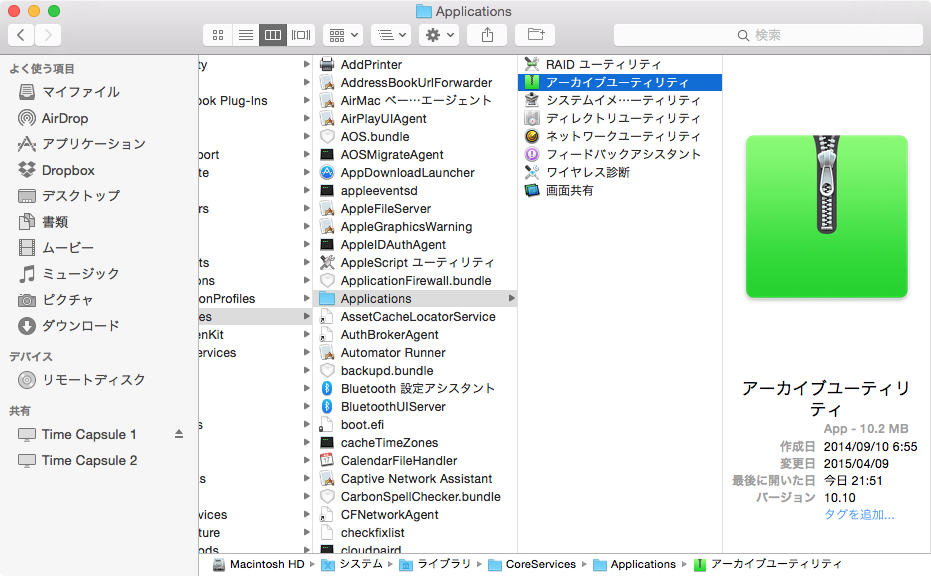Image resolution: width=931 pixels, height=576 pixels.
Task: Select AppleScript ユーティリティ item
Action: tap(415, 262)
